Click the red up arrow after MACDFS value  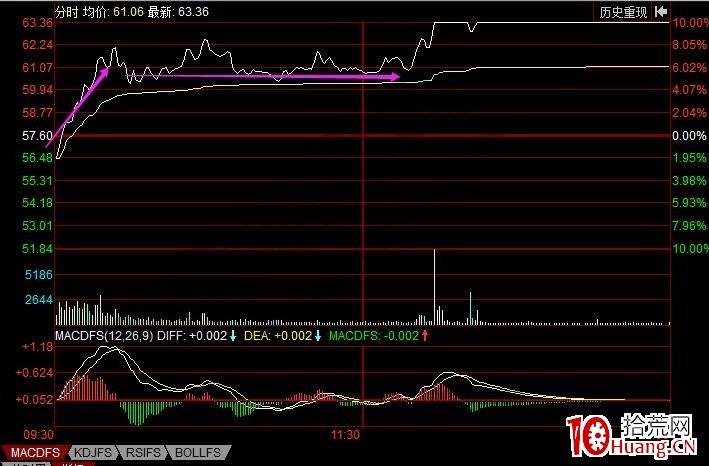(425, 336)
